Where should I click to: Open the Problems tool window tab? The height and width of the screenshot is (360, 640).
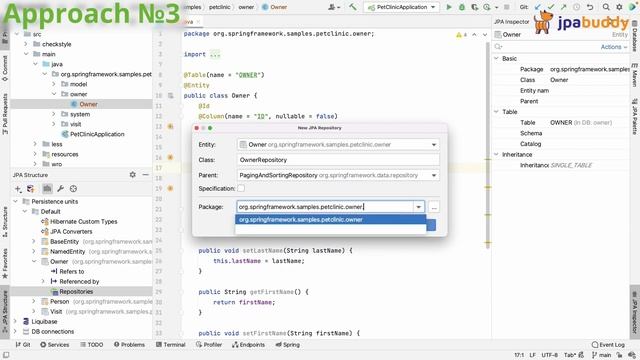coord(129,344)
